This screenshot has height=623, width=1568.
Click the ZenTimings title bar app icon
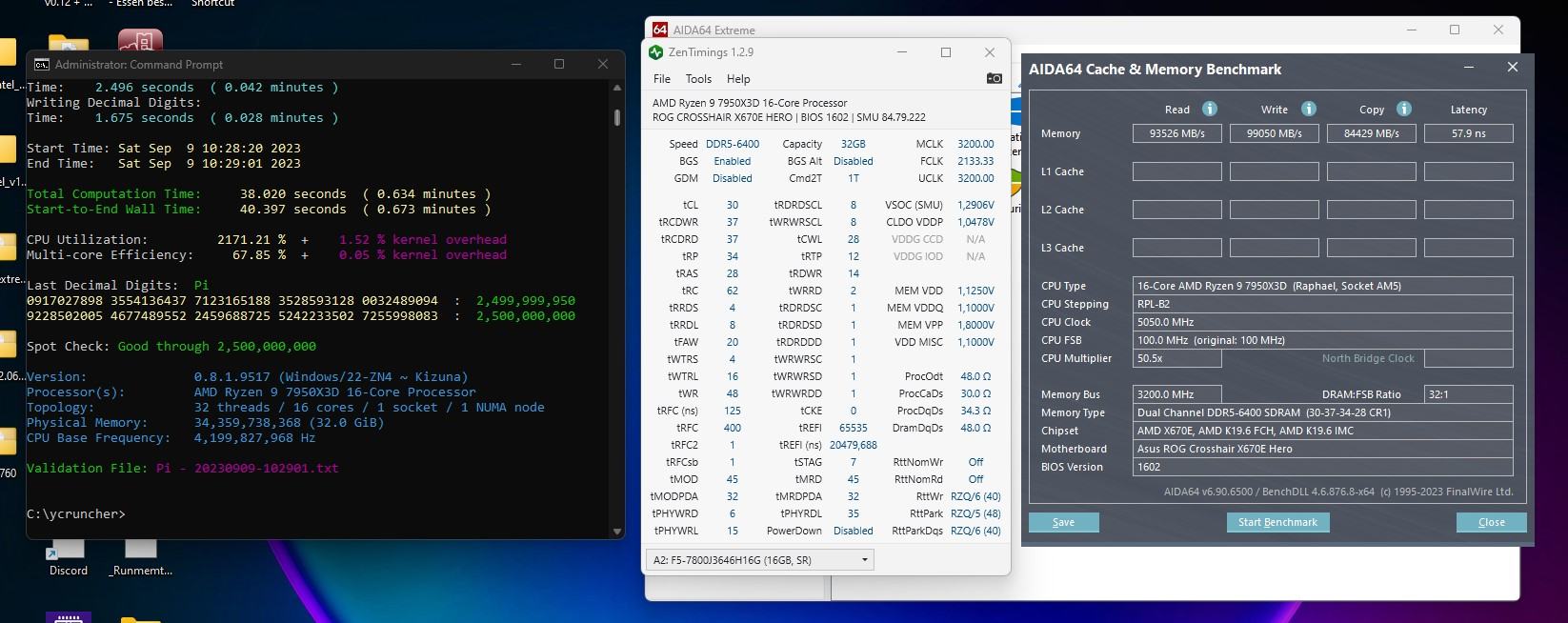(655, 52)
